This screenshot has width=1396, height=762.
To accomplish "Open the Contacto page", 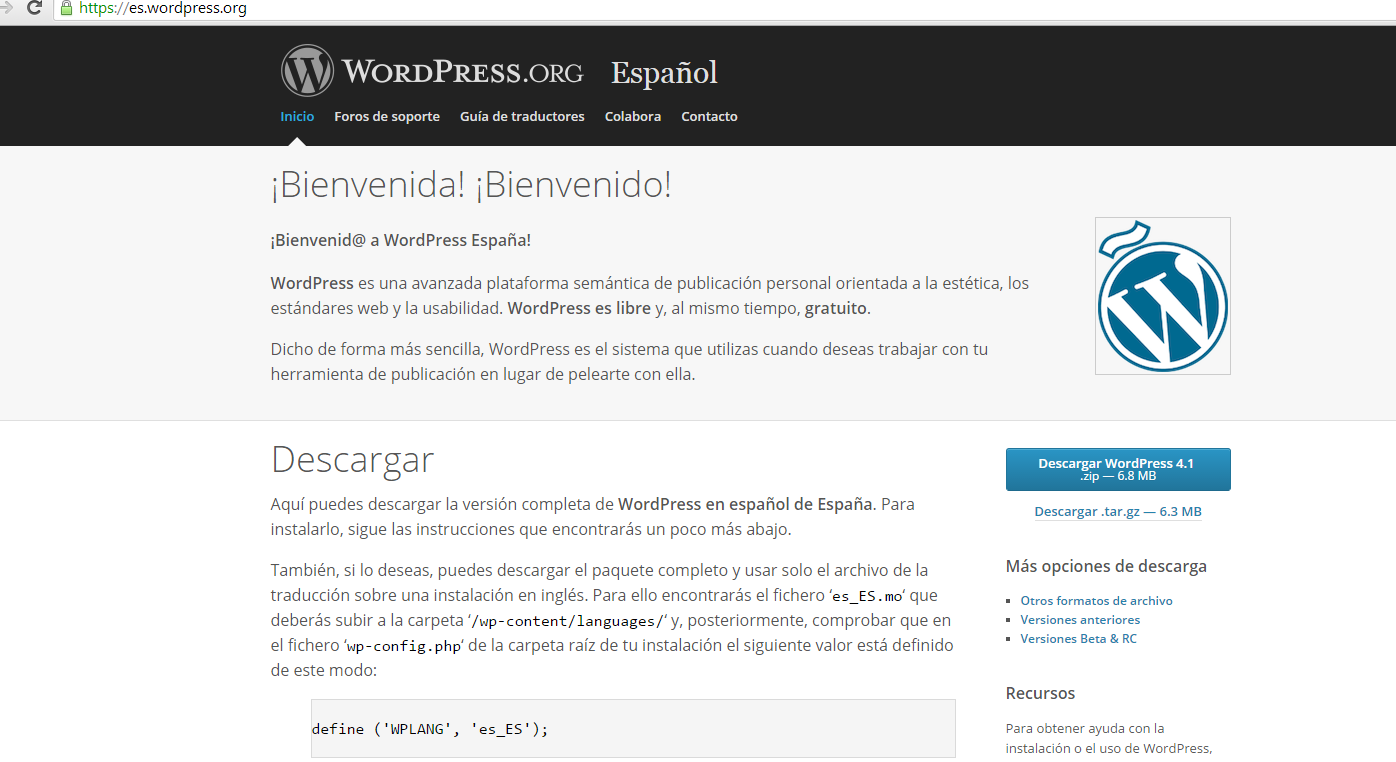I will 709,117.
